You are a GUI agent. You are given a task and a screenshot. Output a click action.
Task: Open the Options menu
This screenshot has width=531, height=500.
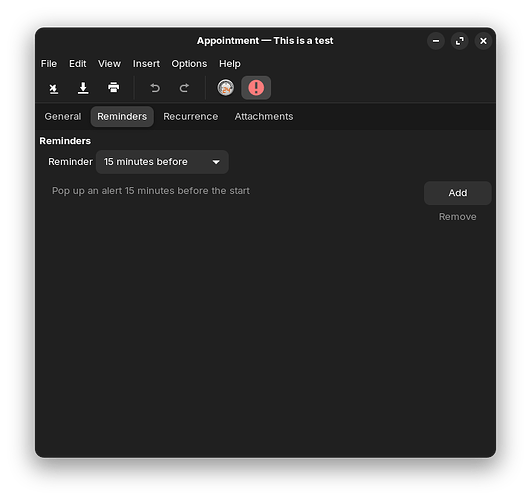(189, 64)
